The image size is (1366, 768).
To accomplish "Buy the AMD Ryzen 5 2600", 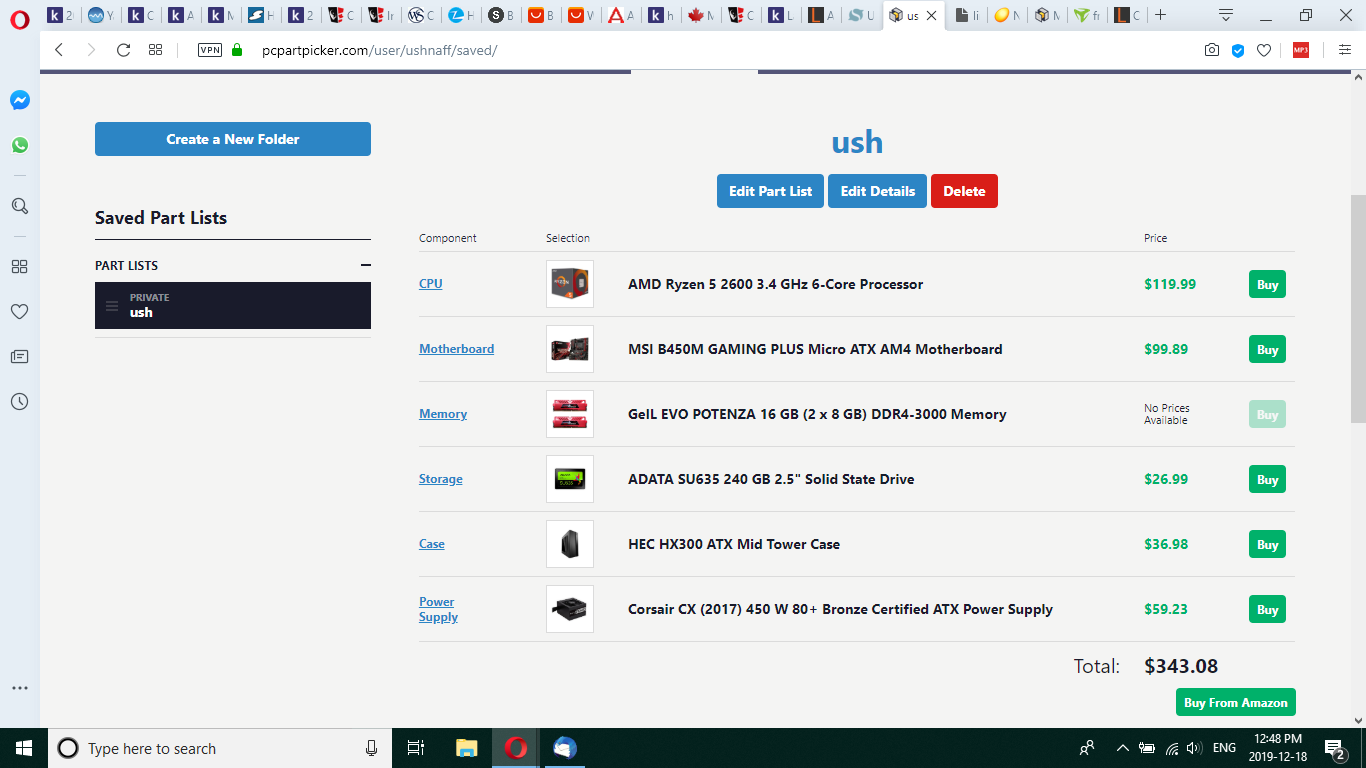I will point(1267,284).
